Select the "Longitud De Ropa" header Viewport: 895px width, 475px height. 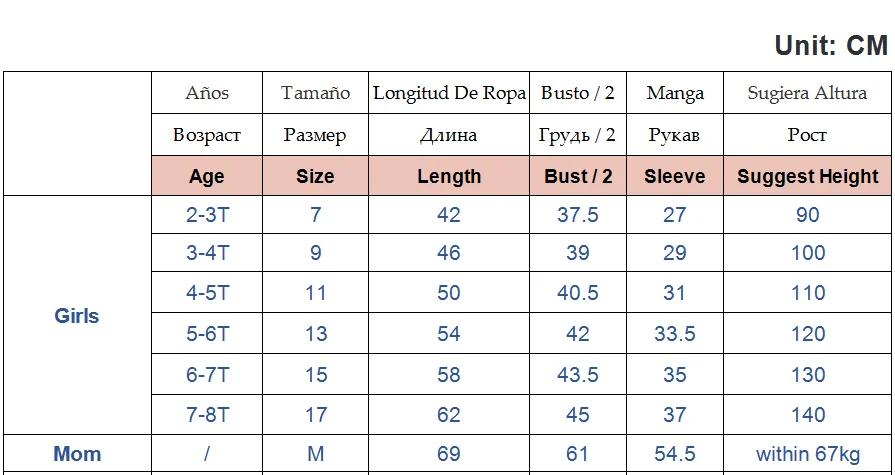click(x=449, y=93)
